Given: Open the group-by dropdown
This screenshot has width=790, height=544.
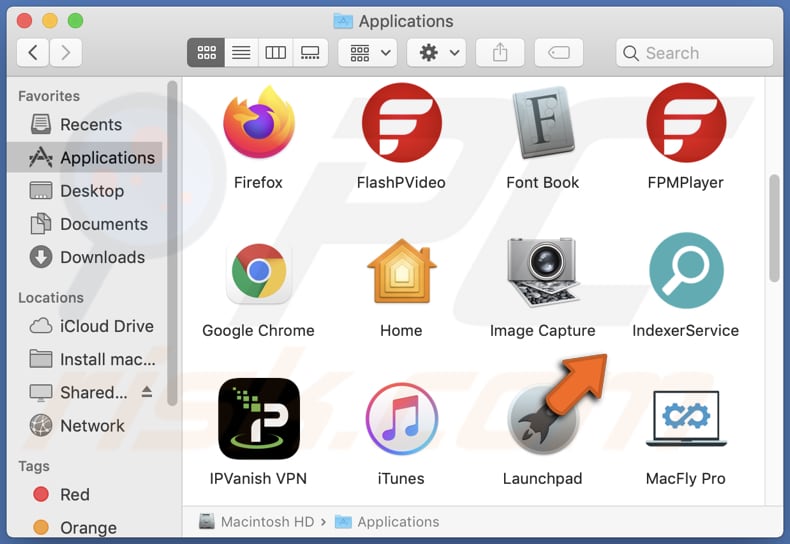Looking at the screenshot, I should coord(368,52).
